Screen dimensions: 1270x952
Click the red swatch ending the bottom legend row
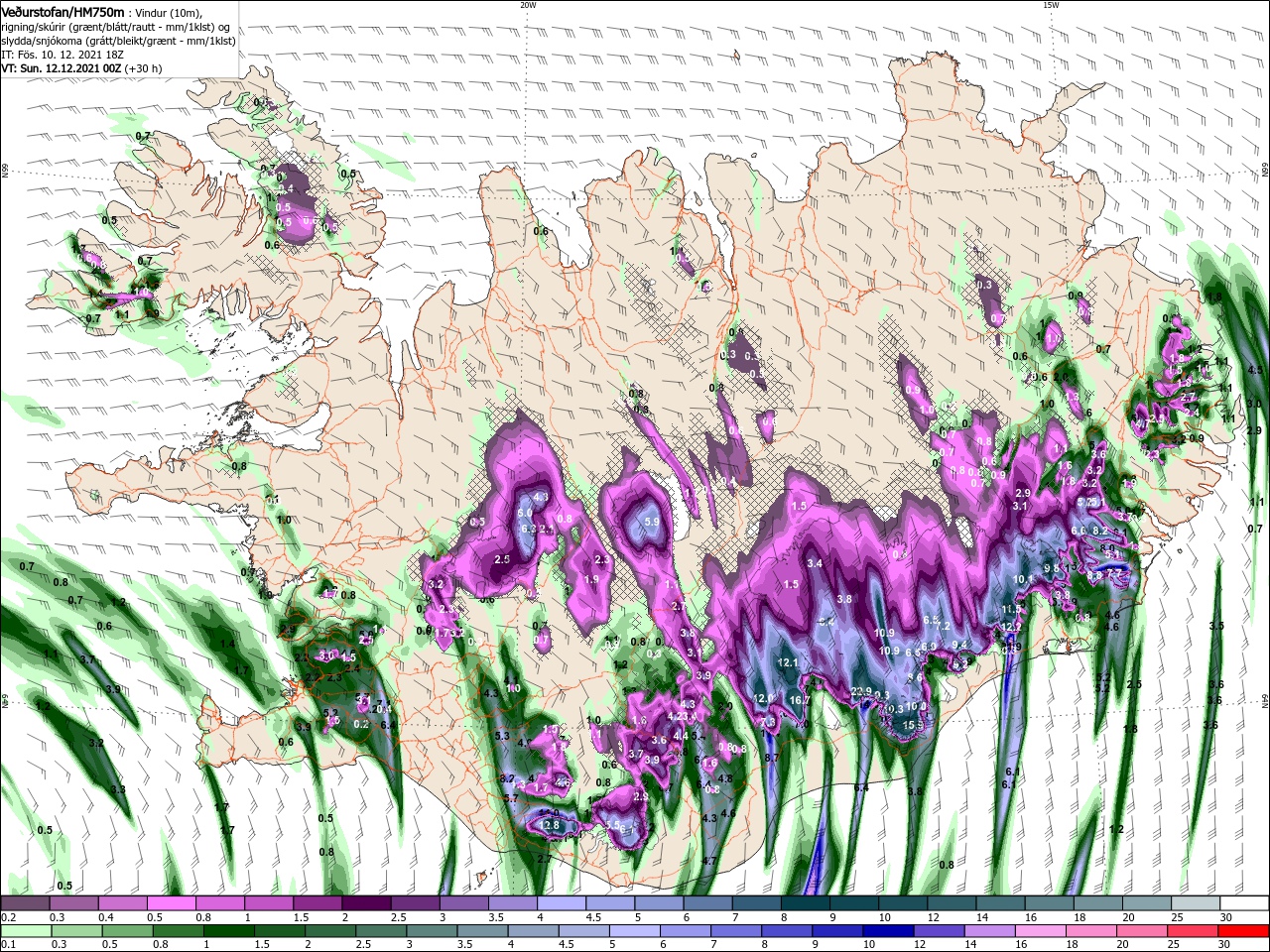pyautogui.click(x=1244, y=931)
